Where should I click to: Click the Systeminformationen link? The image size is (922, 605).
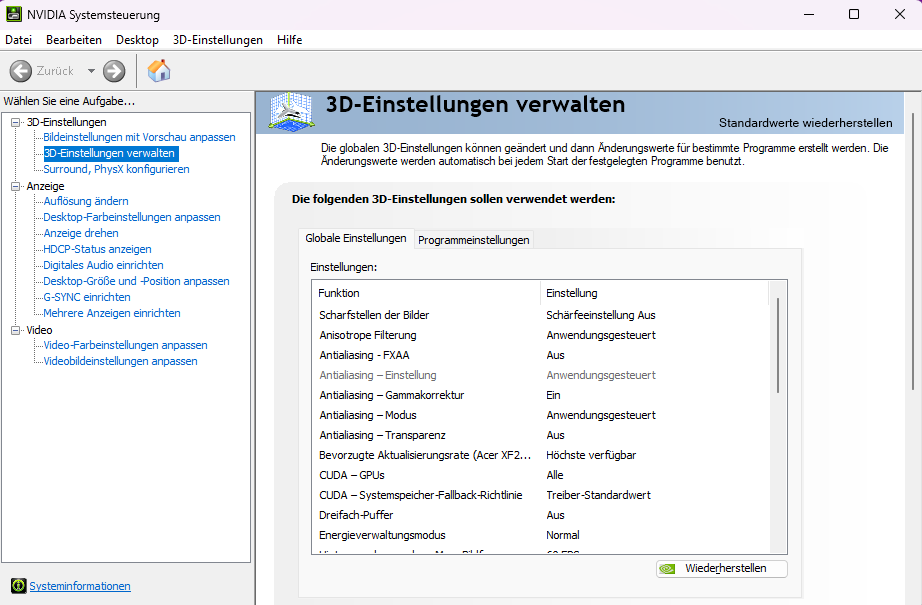point(80,586)
